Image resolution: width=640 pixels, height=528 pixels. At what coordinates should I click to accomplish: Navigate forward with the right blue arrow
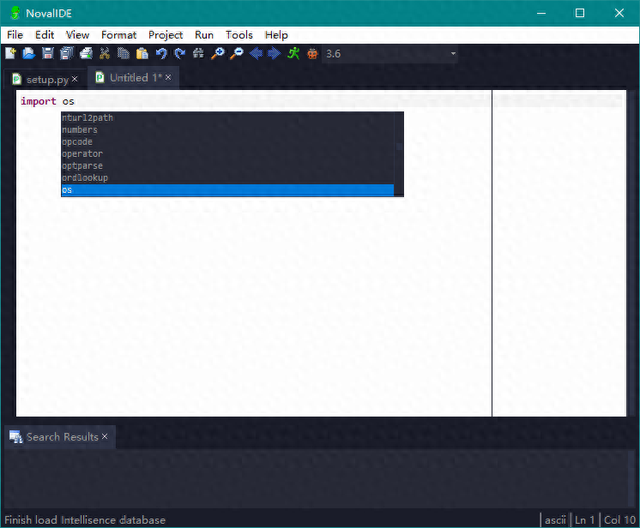pos(274,53)
